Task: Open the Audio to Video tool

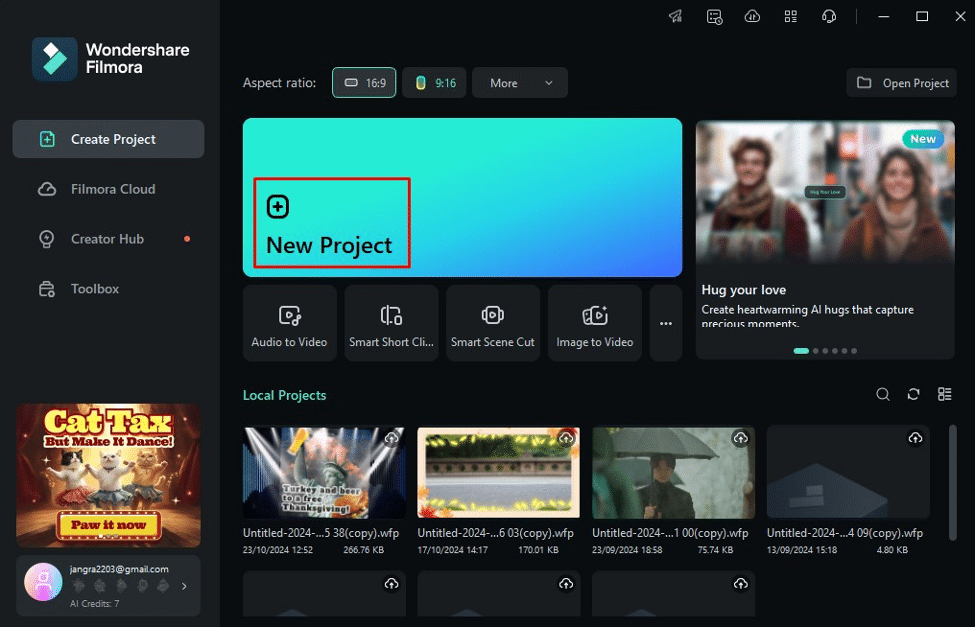Action: click(x=289, y=323)
